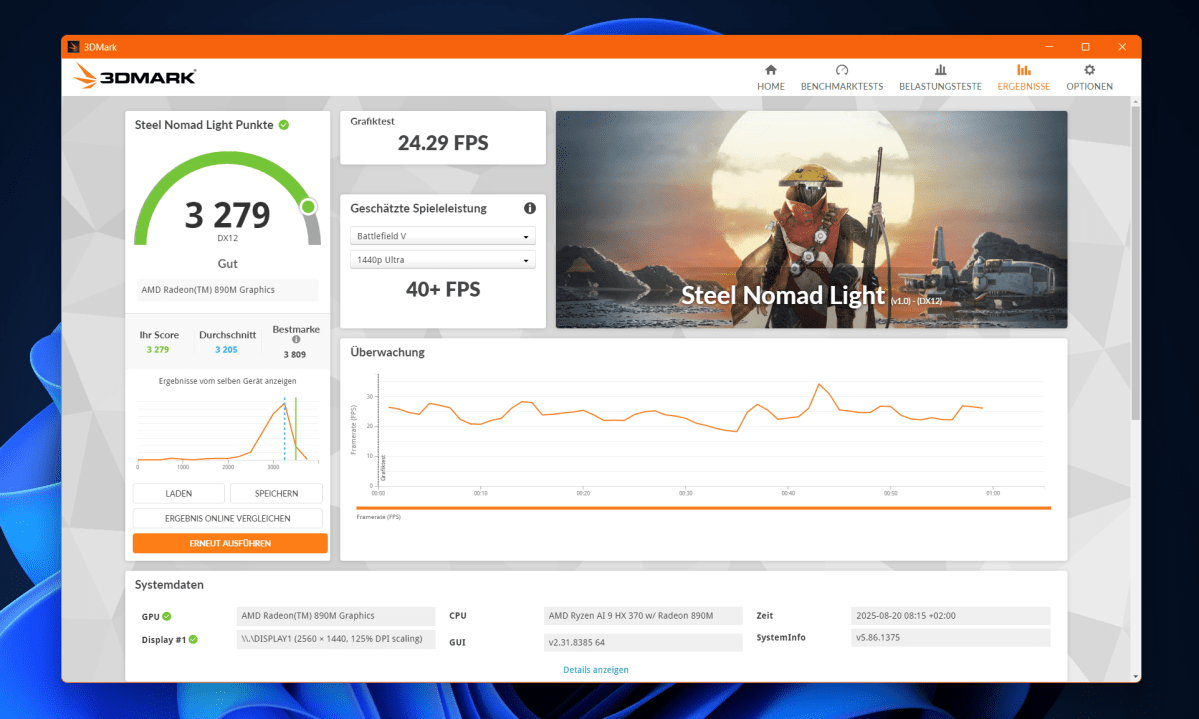The image size is (1199, 719).
Task: Click the framerate monitoring line chart
Action: (697, 434)
